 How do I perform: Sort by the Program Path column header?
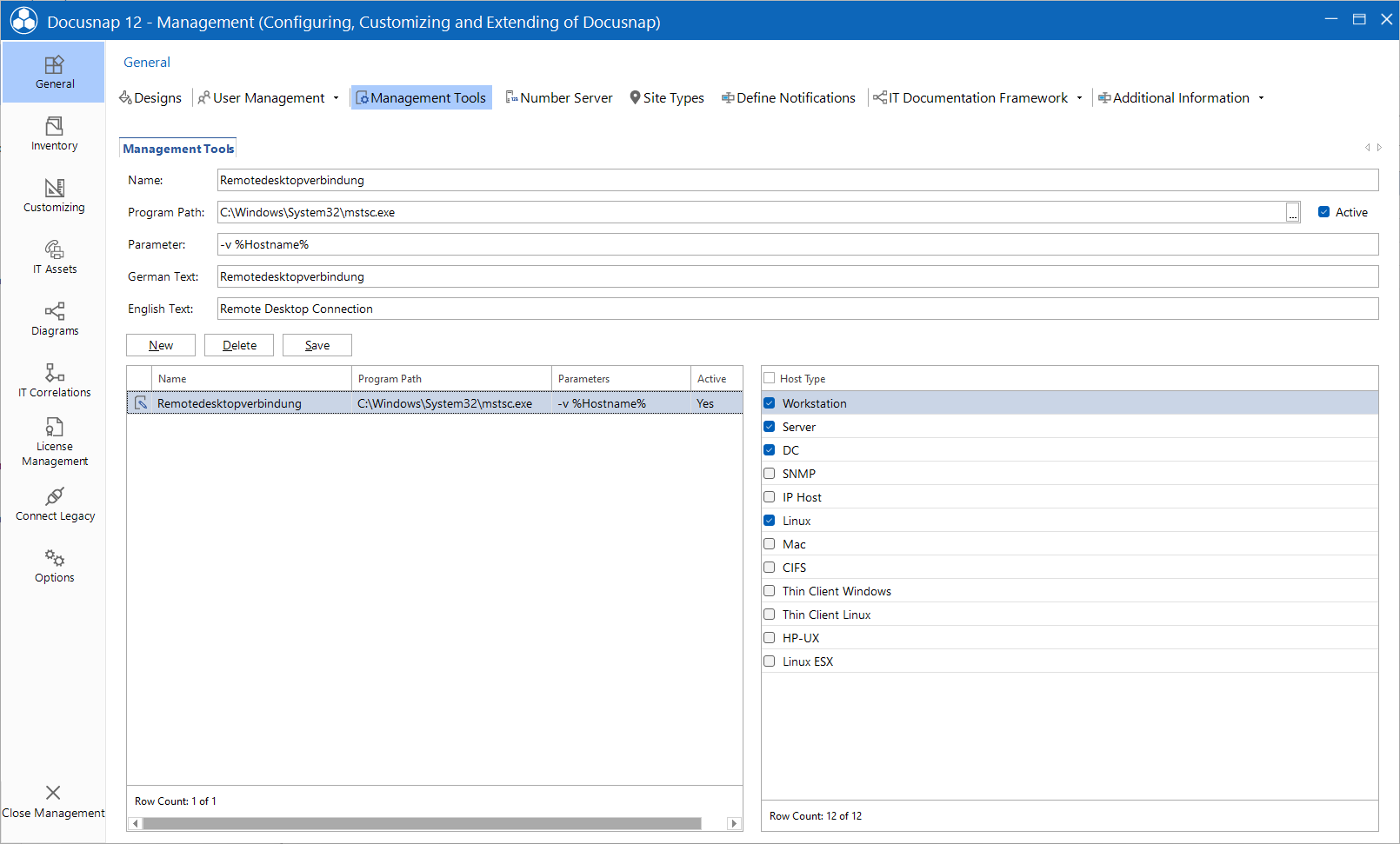point(452,379)
